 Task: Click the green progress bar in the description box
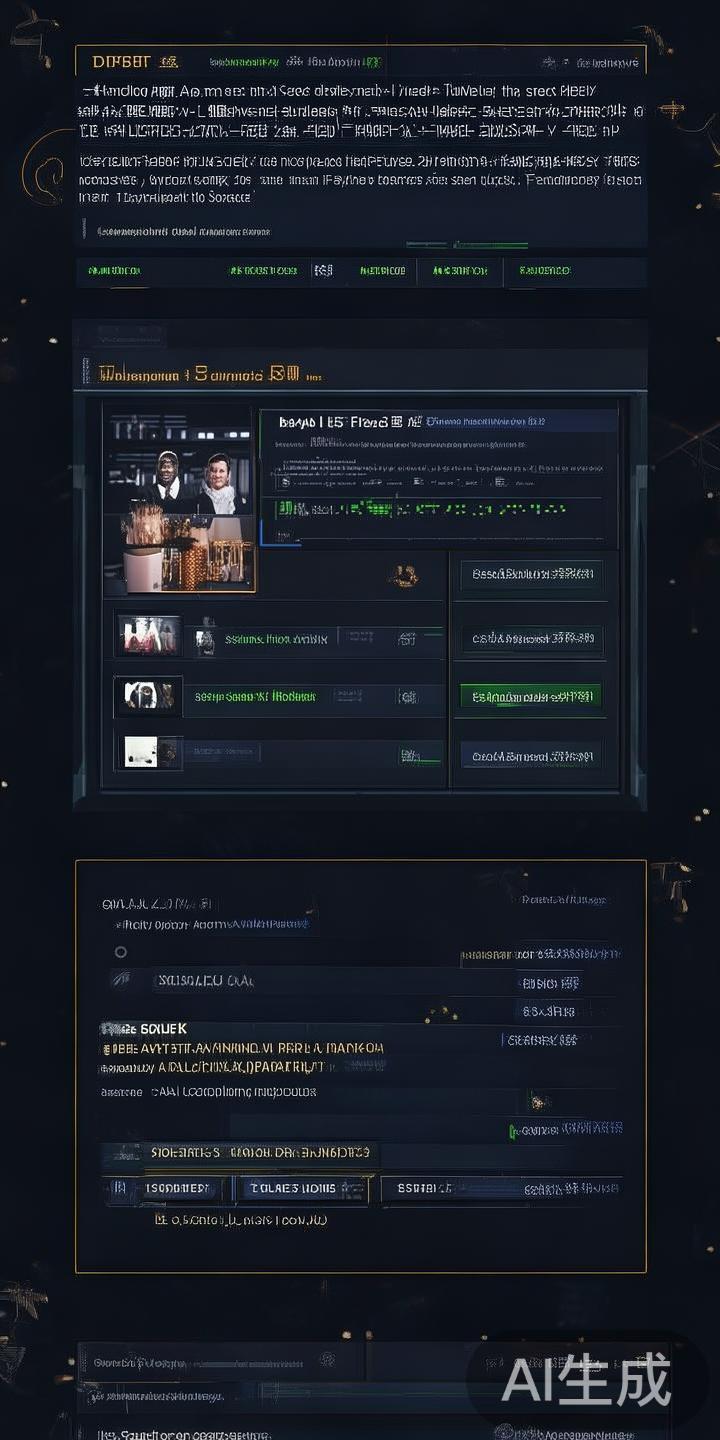click(489, 244)
